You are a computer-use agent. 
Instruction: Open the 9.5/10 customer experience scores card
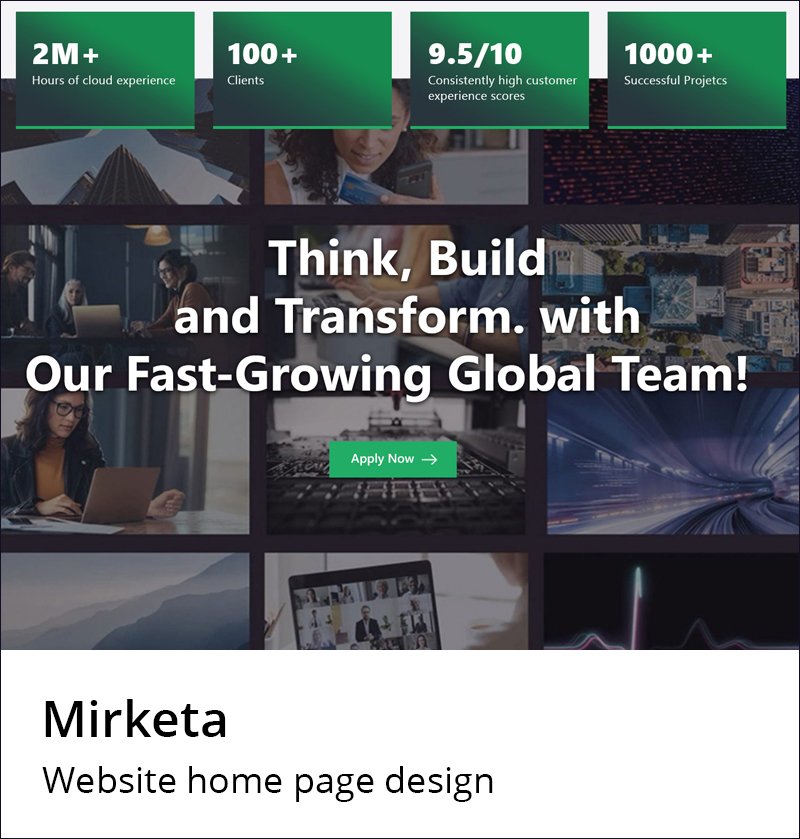pos(500,70)
